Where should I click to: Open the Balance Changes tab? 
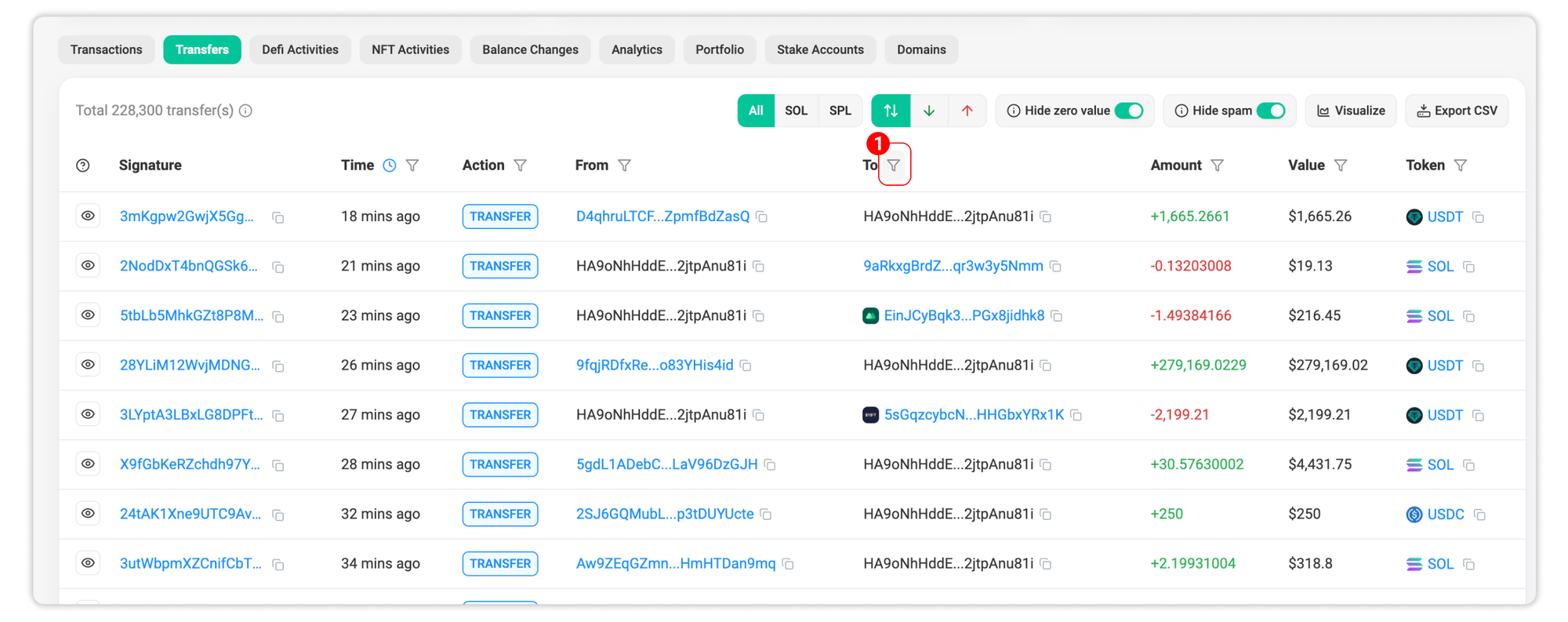point(530,49)
